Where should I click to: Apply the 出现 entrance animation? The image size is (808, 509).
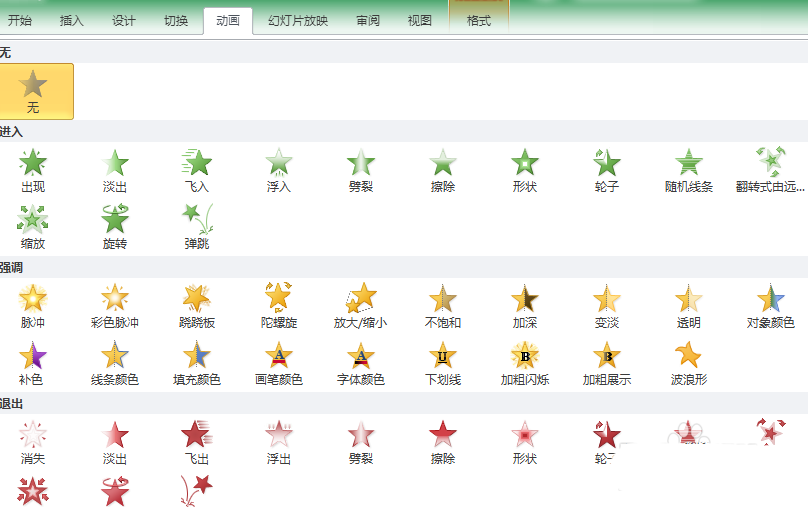click(x=33, y=171)
